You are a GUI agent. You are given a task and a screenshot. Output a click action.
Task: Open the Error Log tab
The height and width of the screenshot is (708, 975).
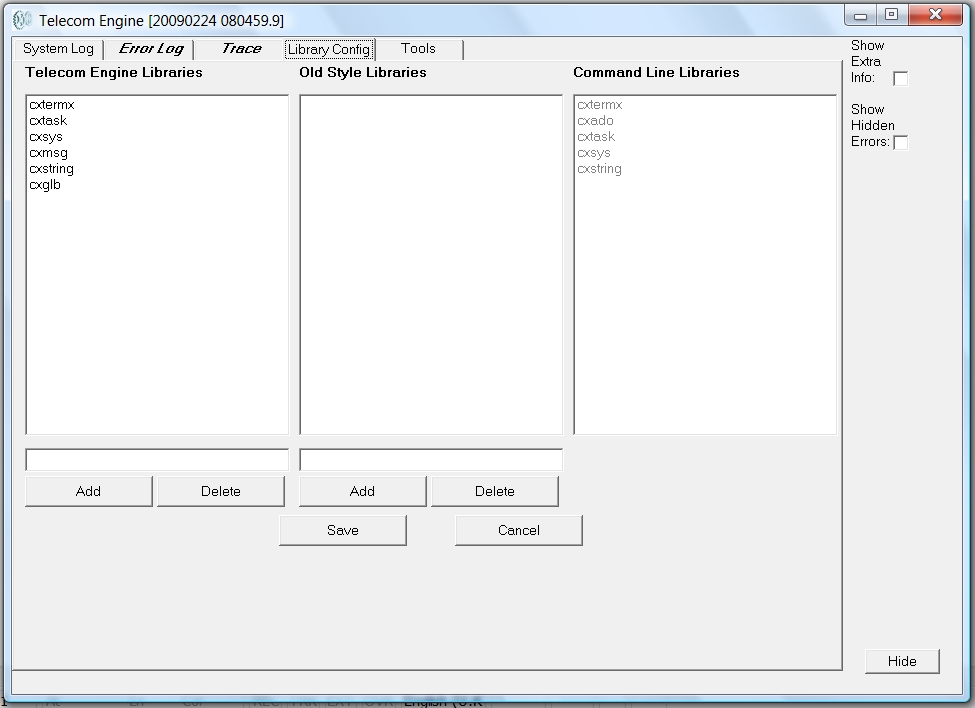[x=151, y=49]
